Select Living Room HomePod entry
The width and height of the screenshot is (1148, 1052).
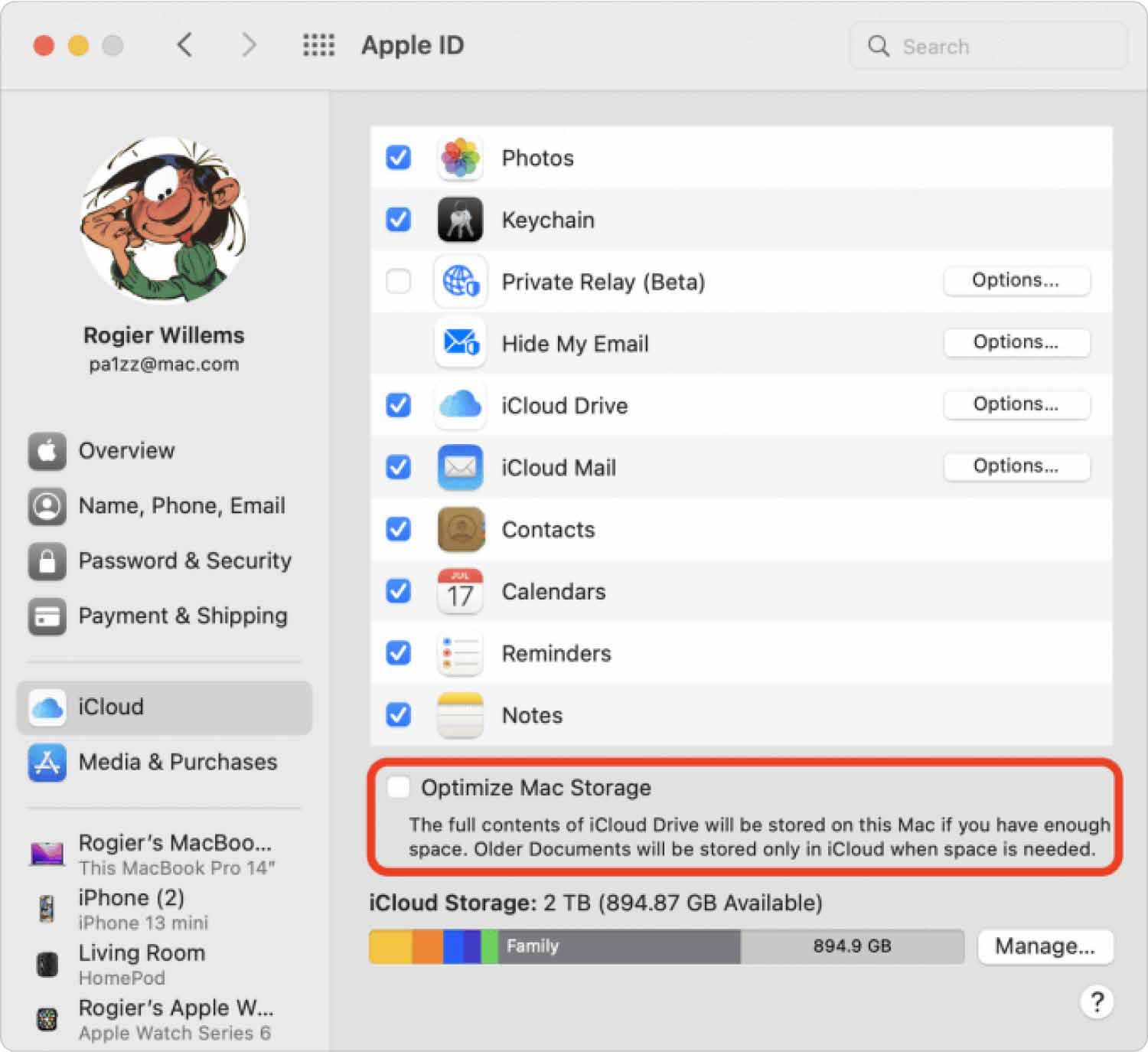[164, 964]
